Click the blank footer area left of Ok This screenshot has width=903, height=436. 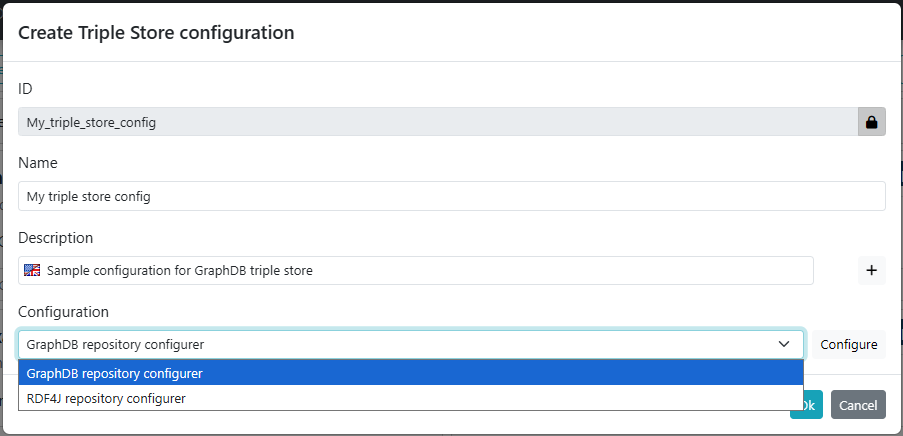(x=400, y=422)
